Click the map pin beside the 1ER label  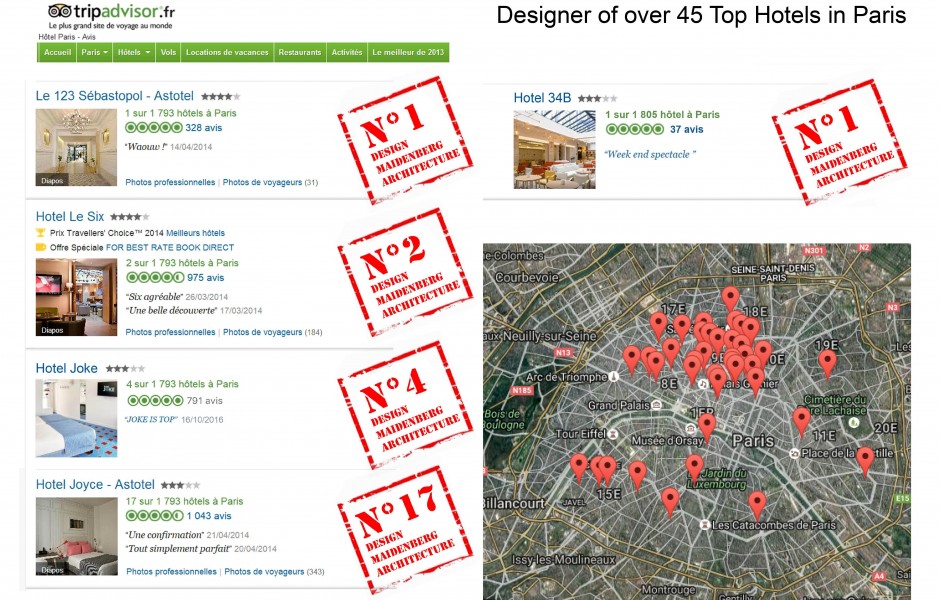click(x=707, y=427)
